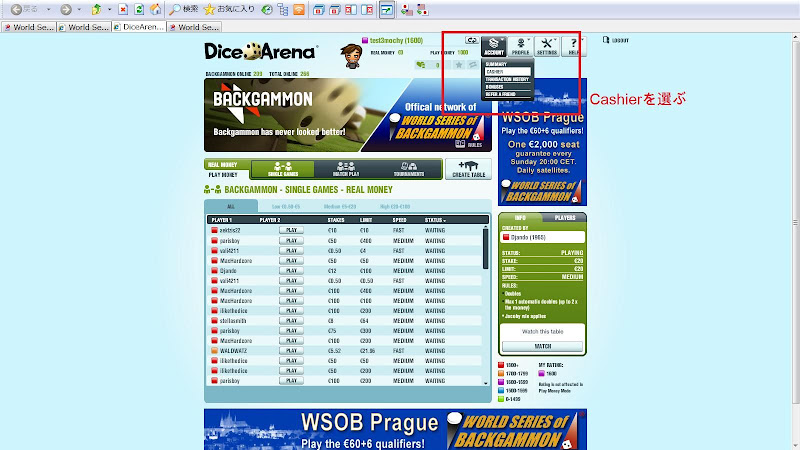Screen dimensions: 800x450
Task: Click the folder tree icon in toolbar
Action: (283, 9)
